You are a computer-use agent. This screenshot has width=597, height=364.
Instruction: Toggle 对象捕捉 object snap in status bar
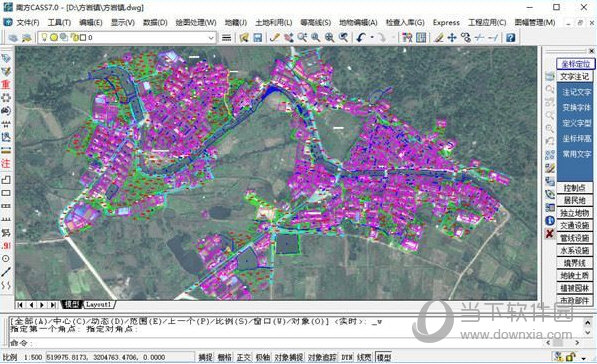[289, 357]
